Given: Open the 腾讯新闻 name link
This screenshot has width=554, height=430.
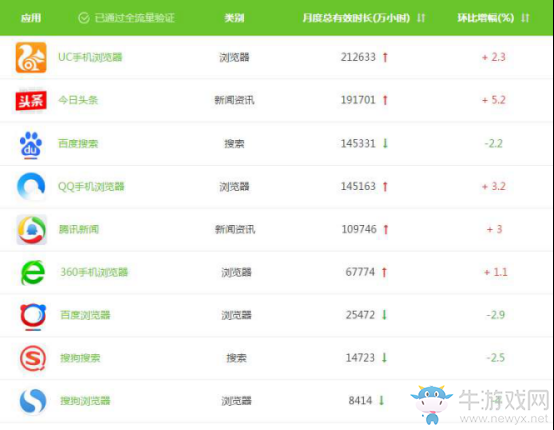Looking at the screenshot, I should [x=79, y=229].
